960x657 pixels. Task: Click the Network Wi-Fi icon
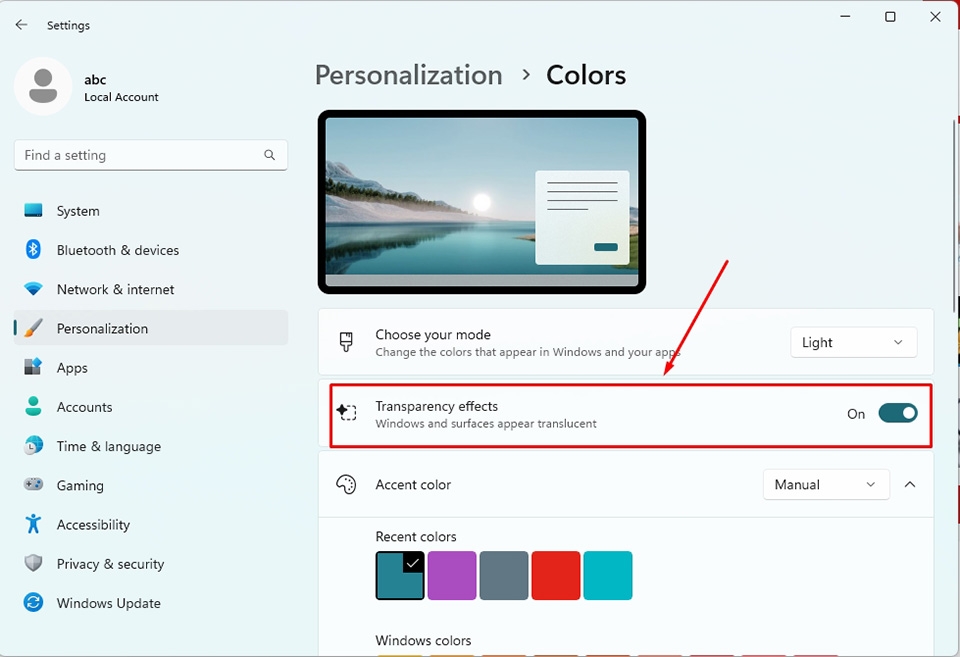pos(33,289)
